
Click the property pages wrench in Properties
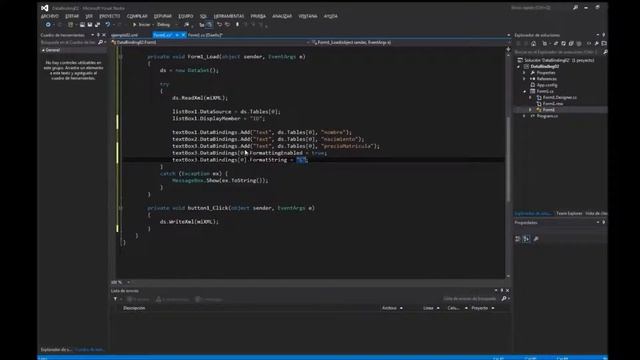click(x=536, y=239)
